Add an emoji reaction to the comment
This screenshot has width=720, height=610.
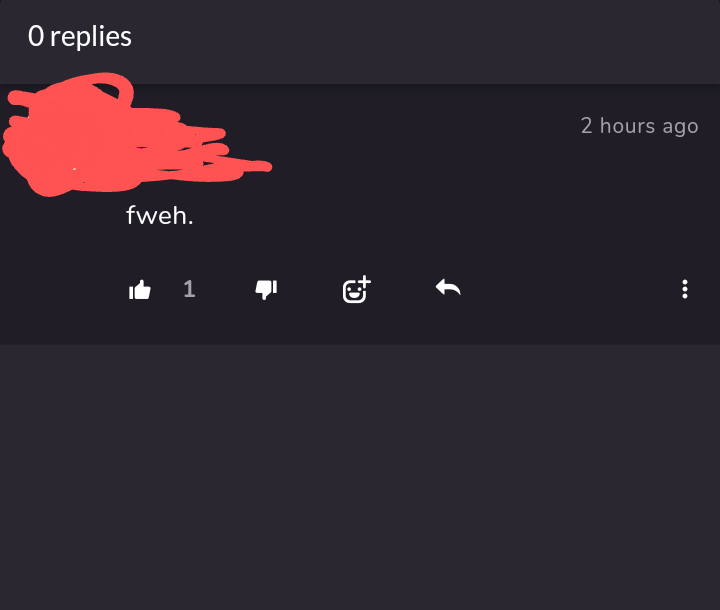coord(356,290)
